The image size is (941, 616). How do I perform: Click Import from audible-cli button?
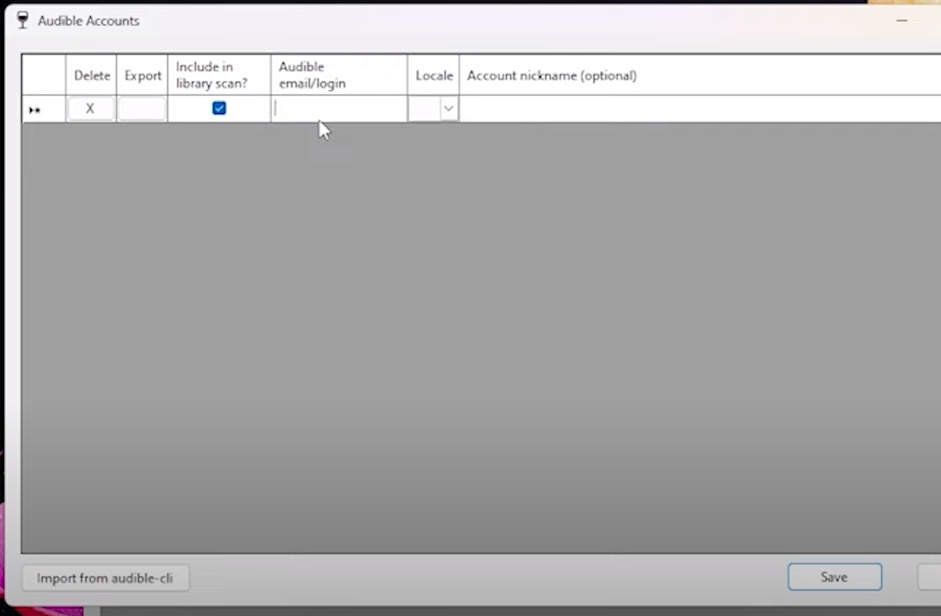[106, 578]
